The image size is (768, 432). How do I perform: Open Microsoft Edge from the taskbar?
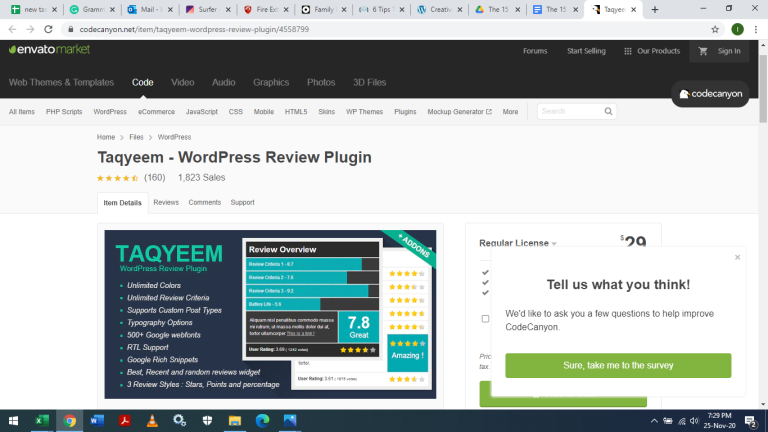[263, 421]
